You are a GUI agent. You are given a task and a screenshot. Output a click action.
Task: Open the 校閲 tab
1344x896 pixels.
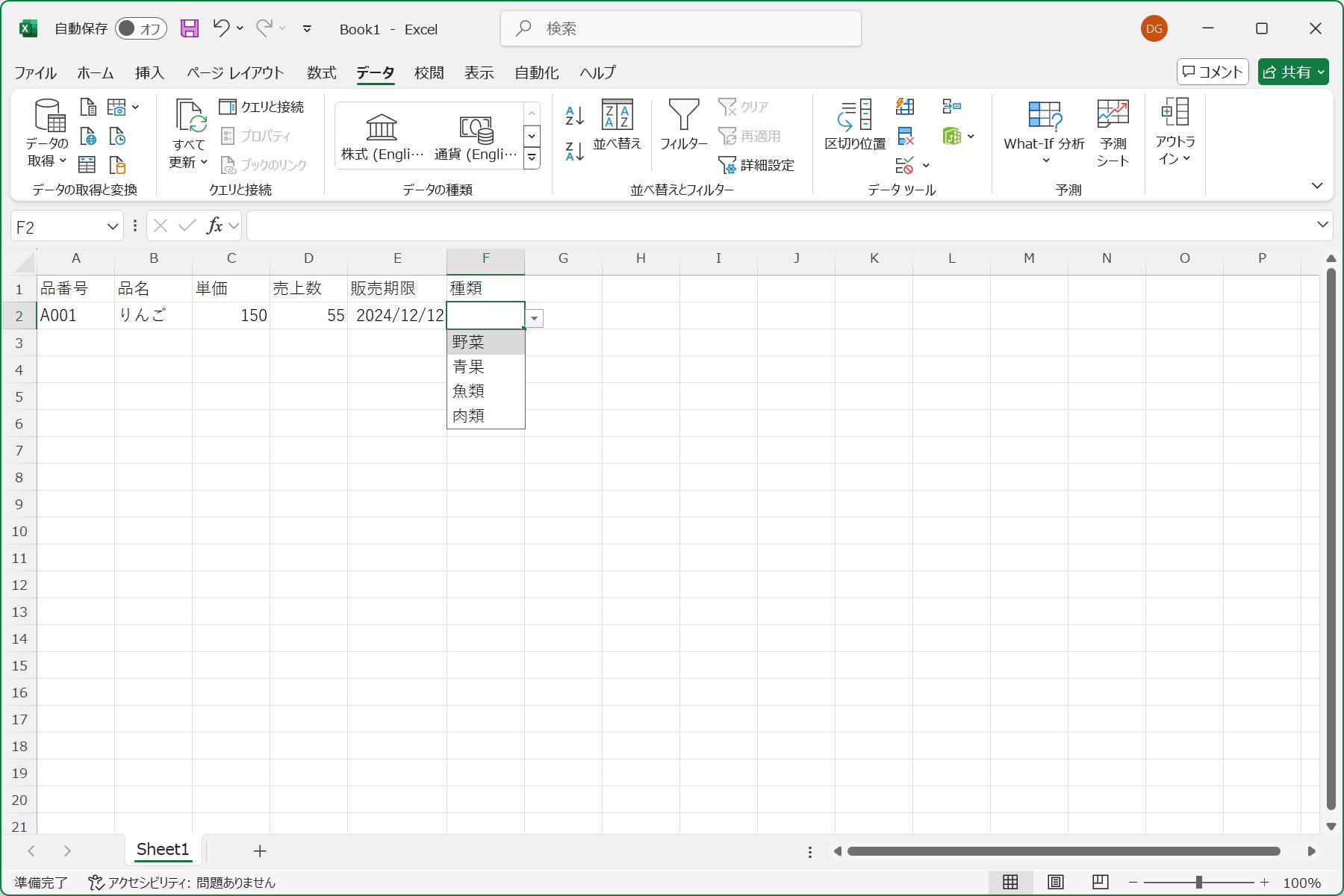click(429, 72)
